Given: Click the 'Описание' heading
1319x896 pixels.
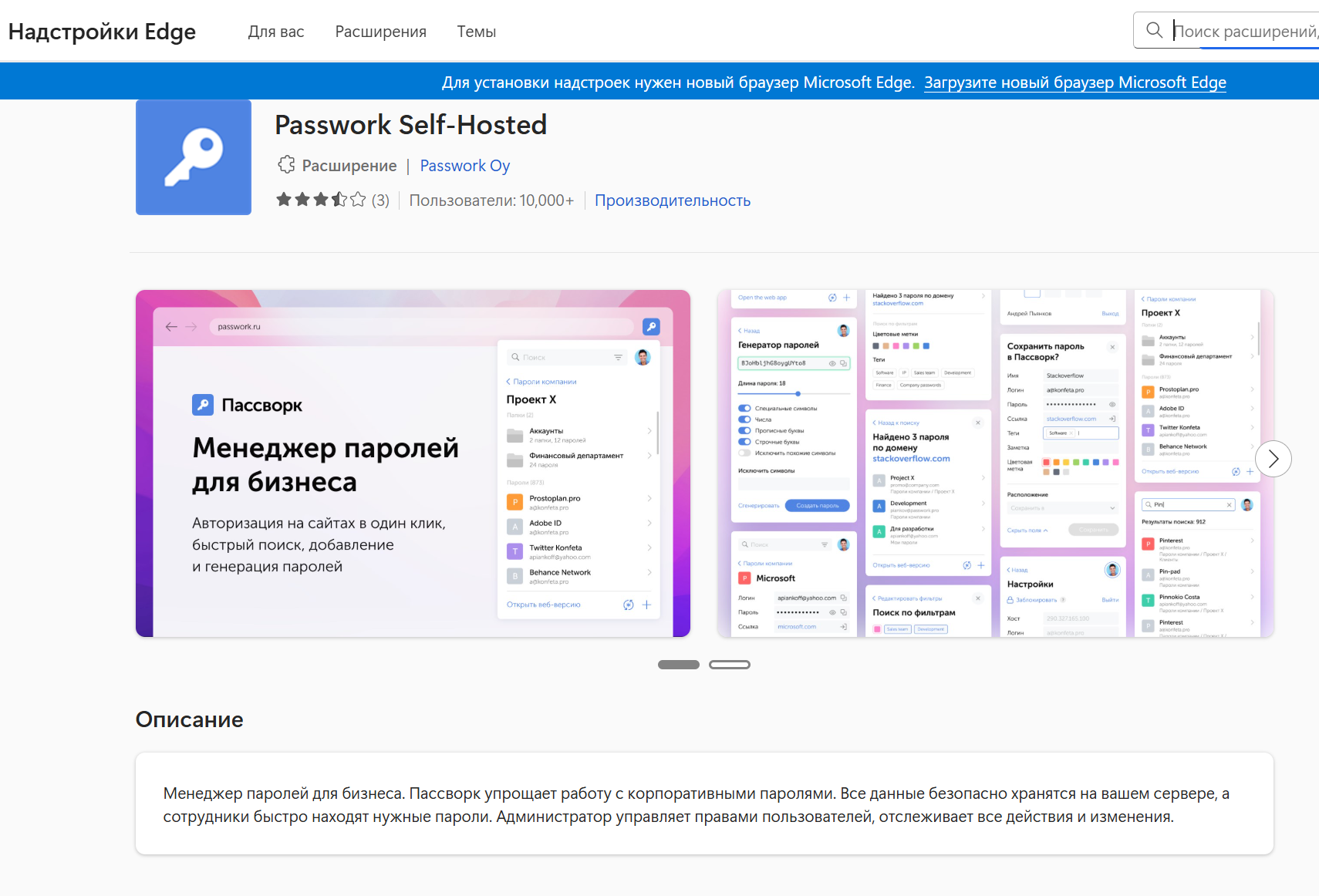Looking at the screenshot, I should 190,719.
